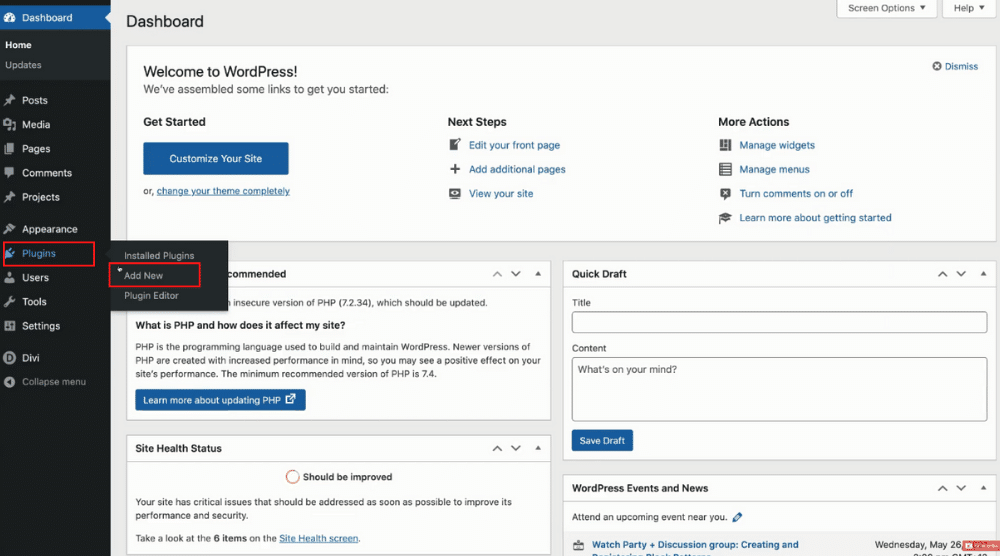Viewport: 1000px width, 556px height.
Task: Click the Divi circle icon
Action: (10, 358)
